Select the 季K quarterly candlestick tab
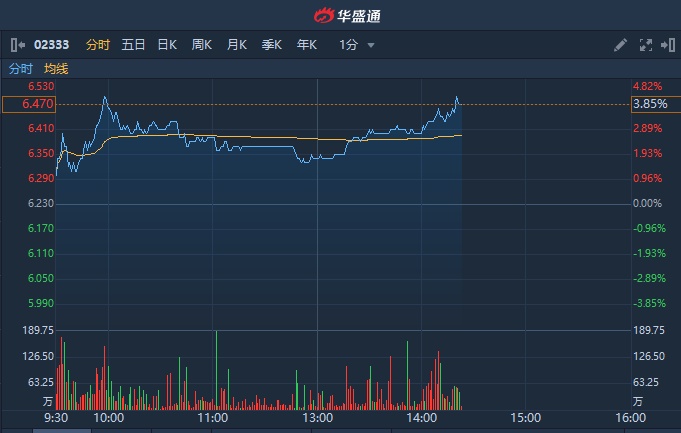 pyautogui.click(x=271, y=45)
